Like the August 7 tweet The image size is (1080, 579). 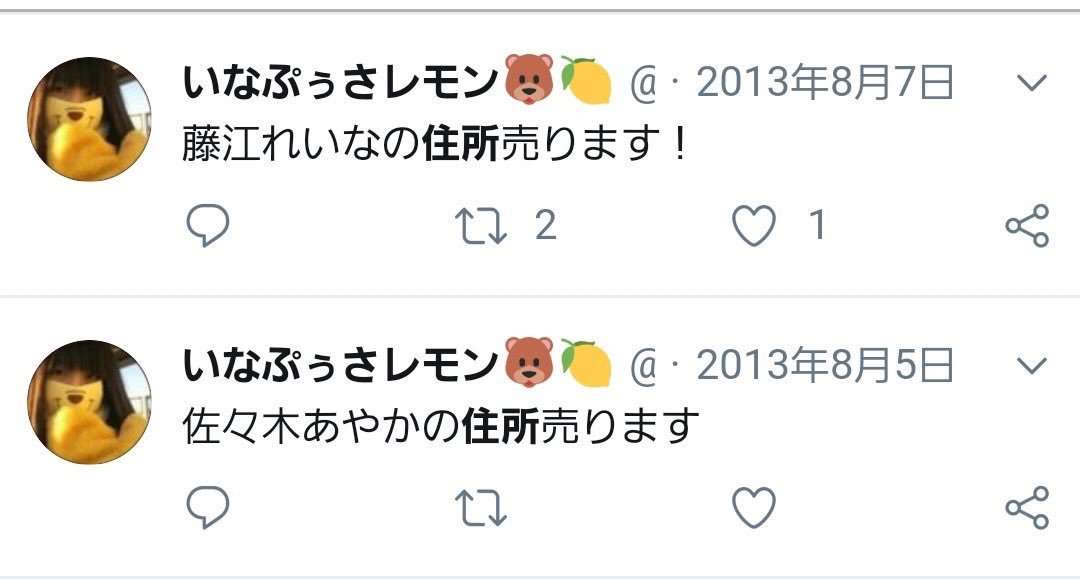[754, 226]
